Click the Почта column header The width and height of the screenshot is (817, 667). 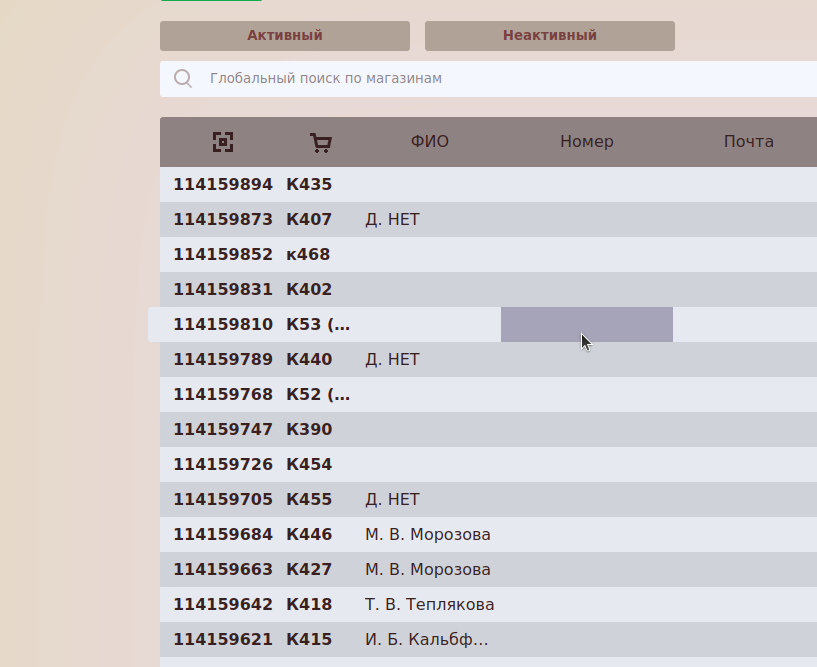tap(748, 142)
